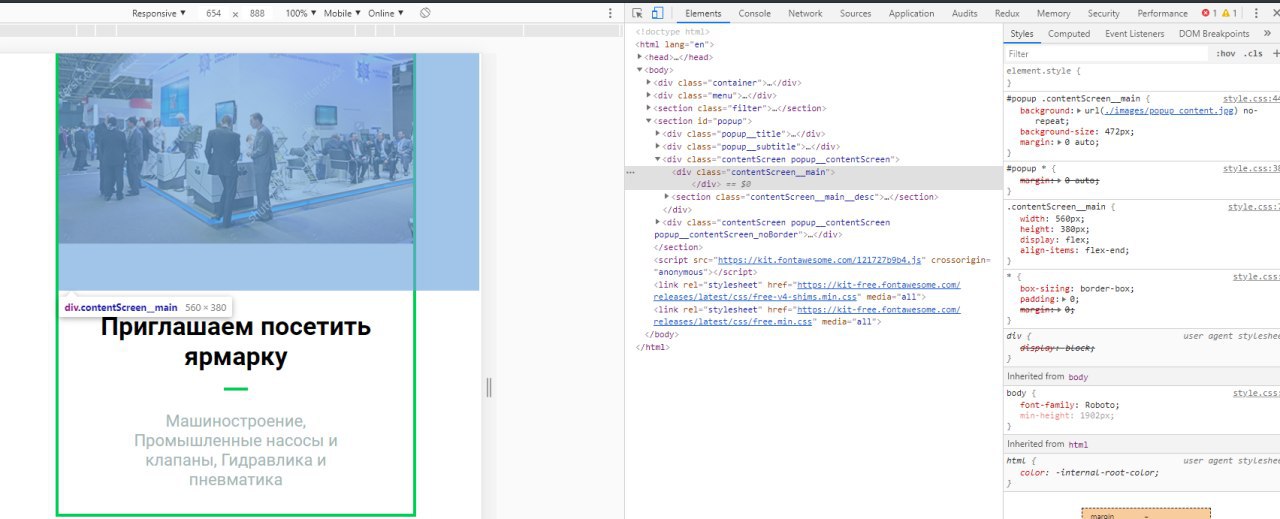The width and height of the screenshot is (1280, 519).
Task: Add new style rule plus icon
Action: coord(1275,54)
